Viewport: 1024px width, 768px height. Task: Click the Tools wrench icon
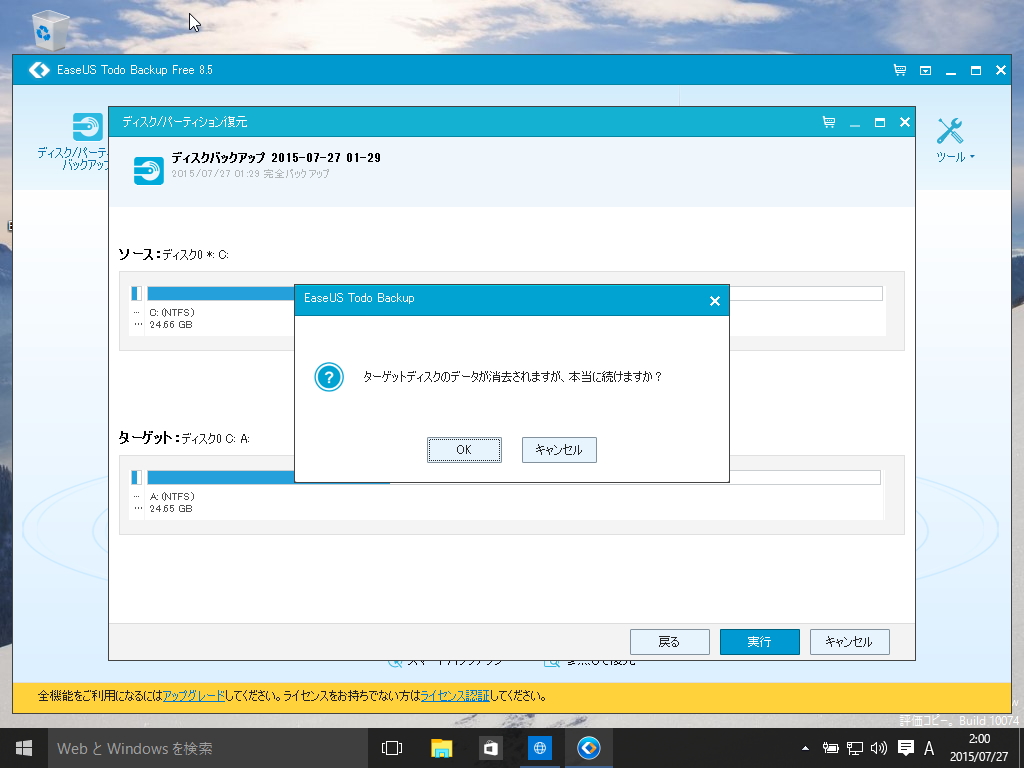click(950, 131)
